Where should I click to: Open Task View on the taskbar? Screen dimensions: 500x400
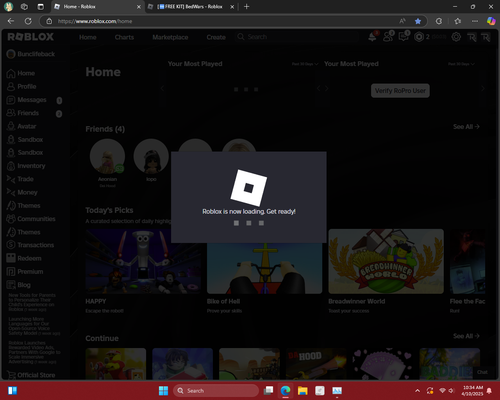(268, 390)
